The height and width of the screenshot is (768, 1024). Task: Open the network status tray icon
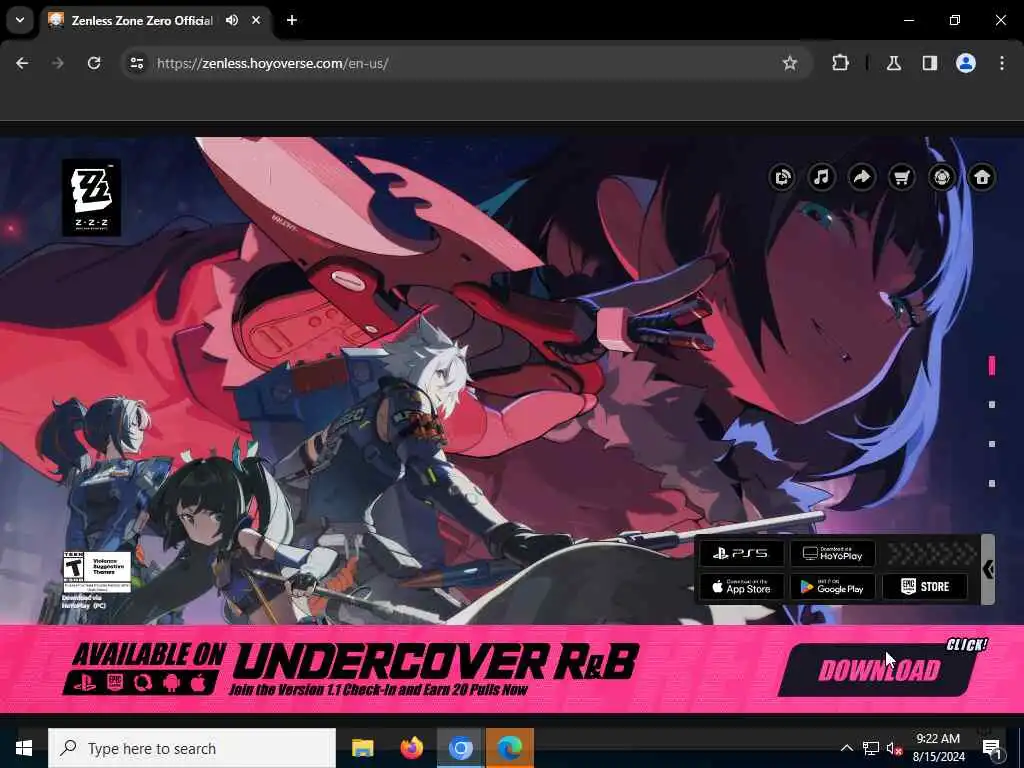pyautogui.click(x=871, y=748)
